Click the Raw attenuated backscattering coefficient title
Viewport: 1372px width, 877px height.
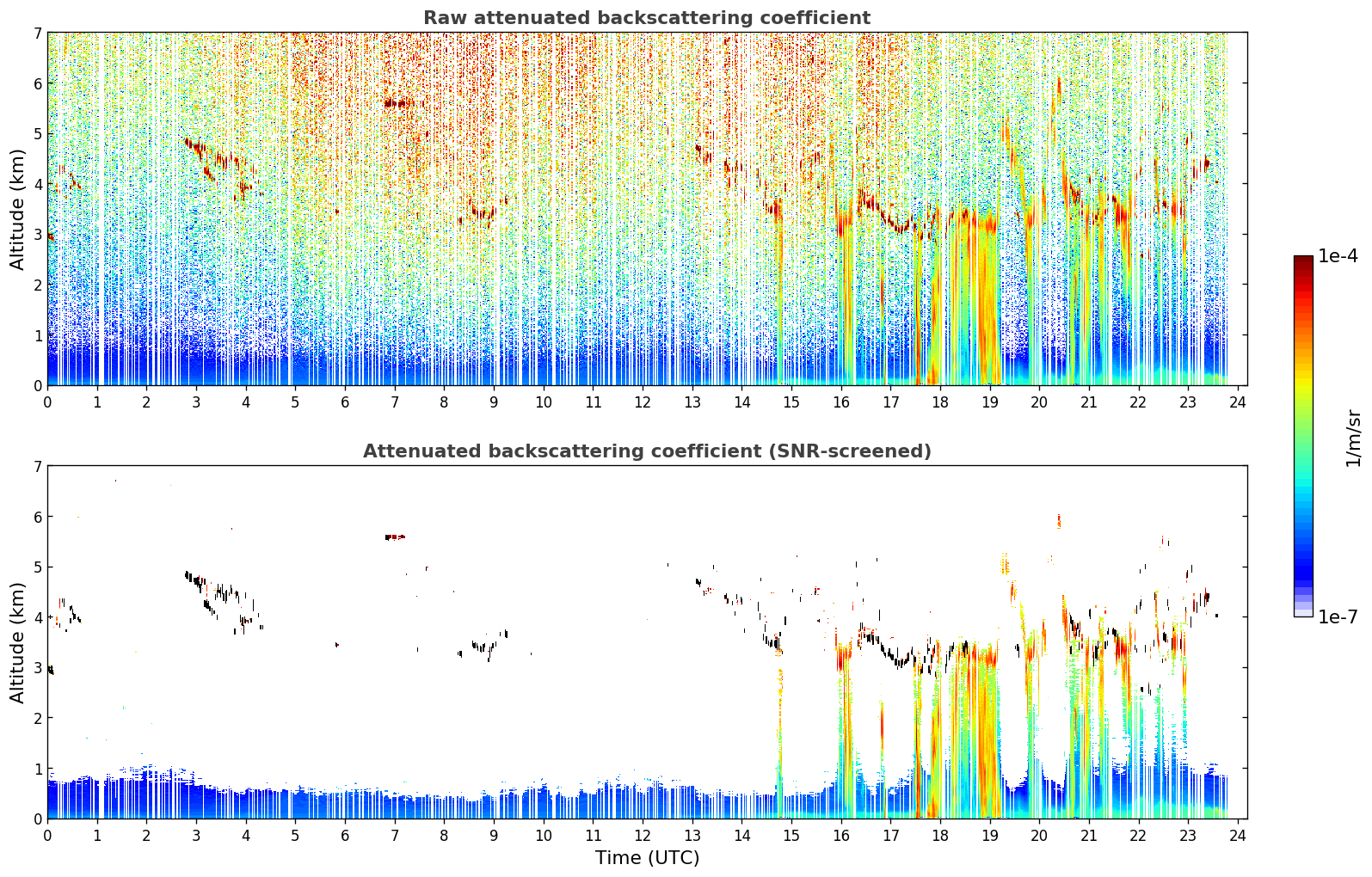[647, 18]
